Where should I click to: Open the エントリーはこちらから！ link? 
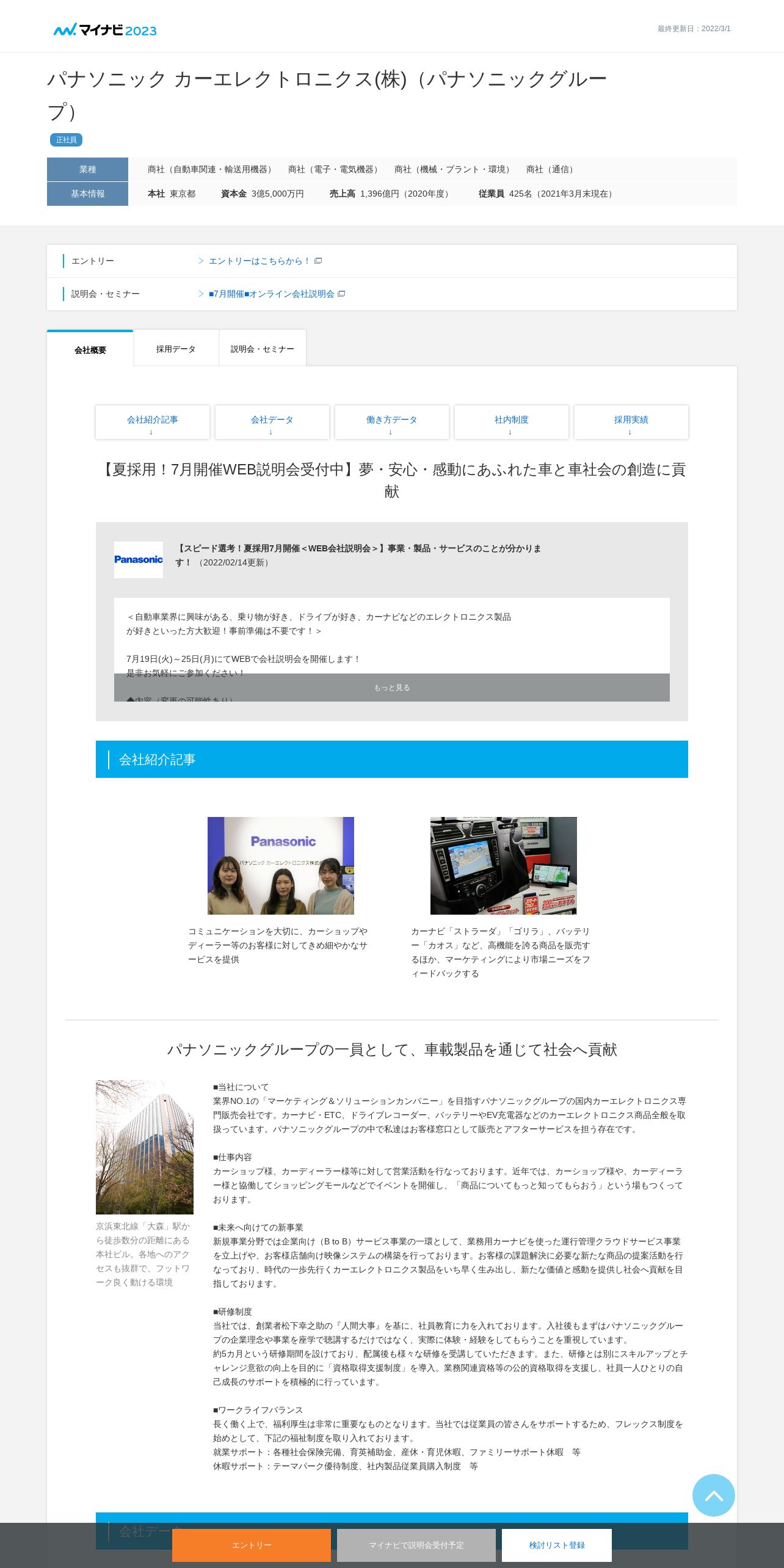260,261
